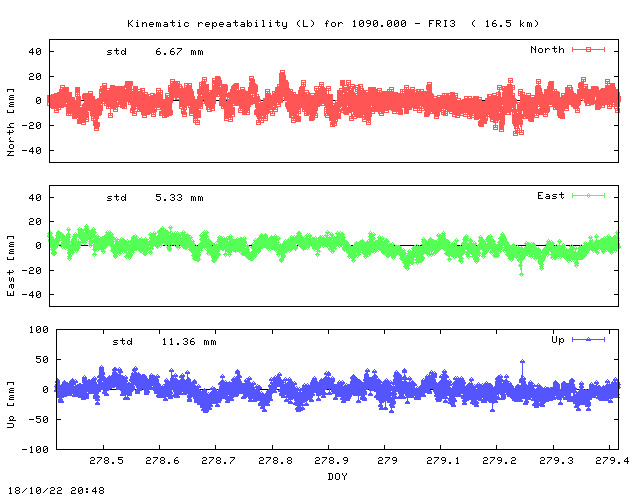Click the "20" tick on the North axis
640x496 pixels.
pyautogui.click(x=35, y=77)
